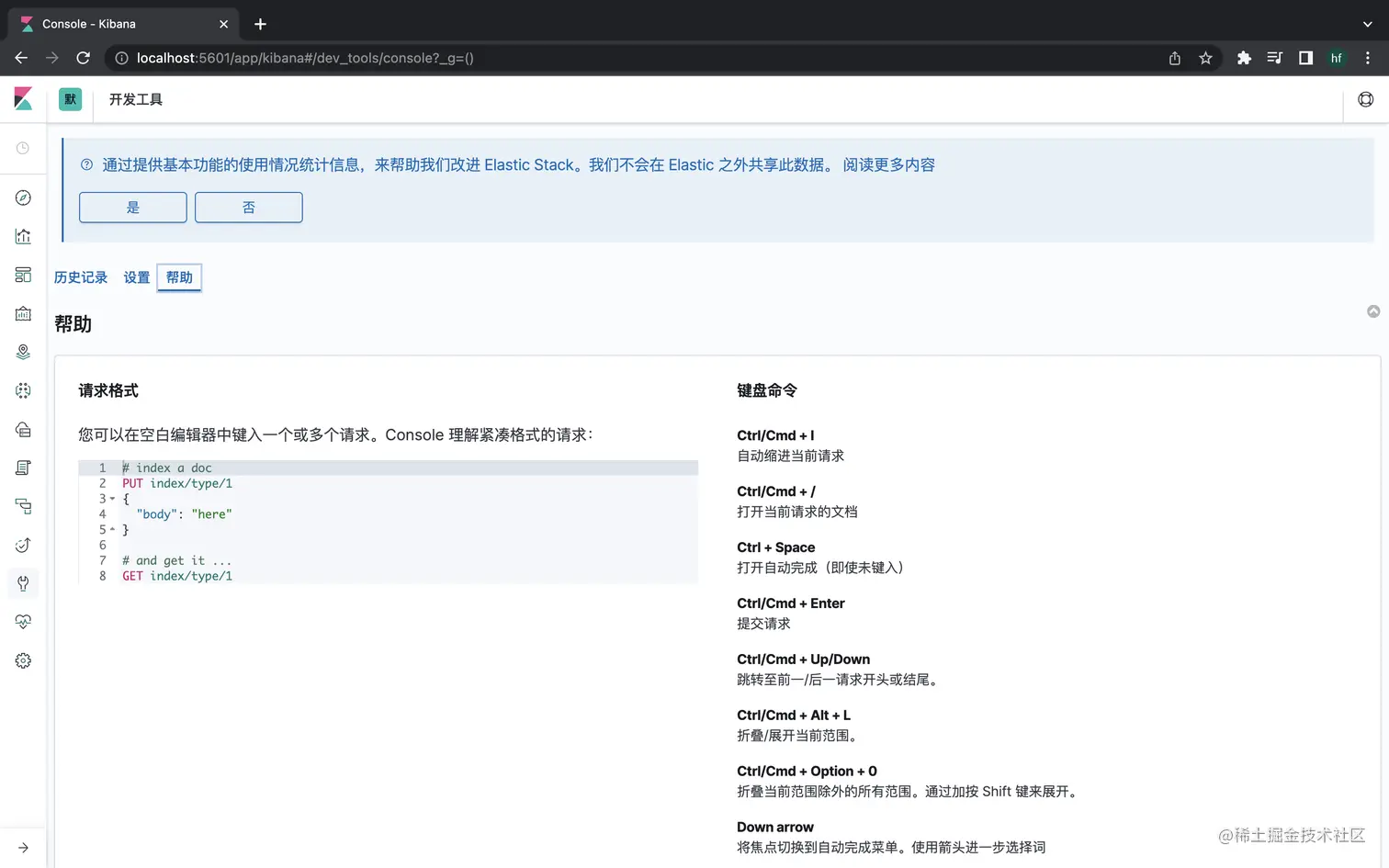Open Visualize chart icon in sidebar
Screen dimensions: 1389x868
click(x=23, y=236)
